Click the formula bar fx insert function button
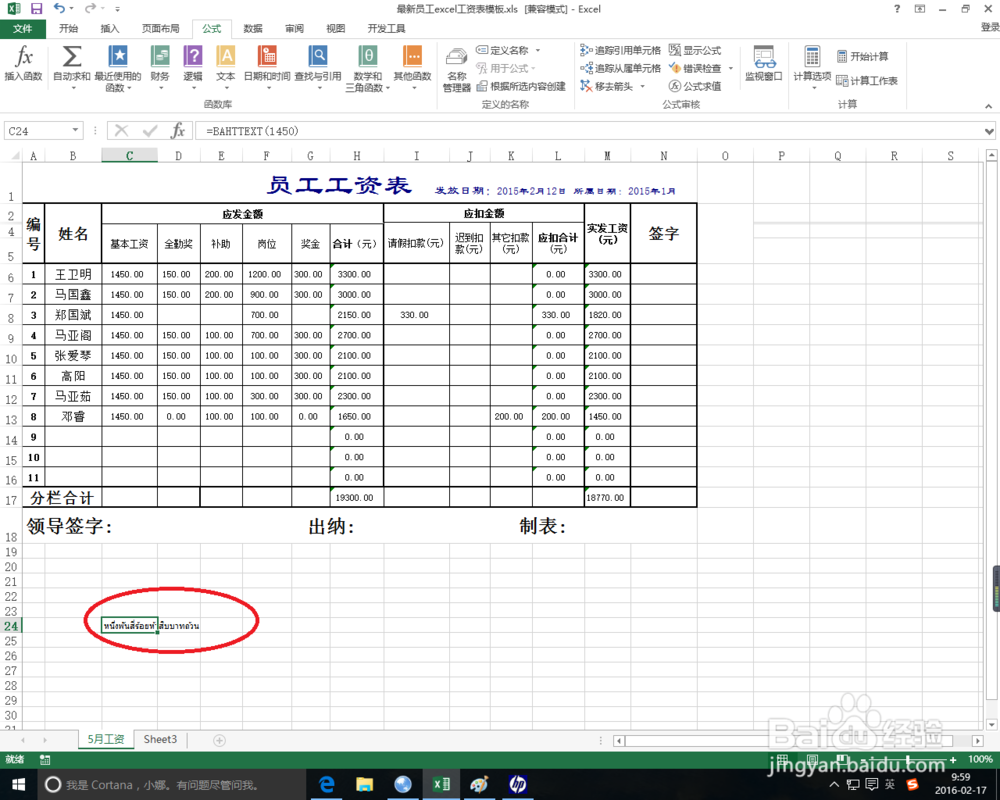 178,131
